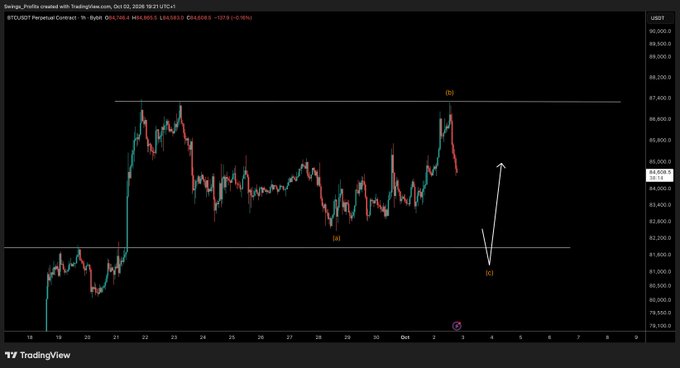The image size is (680, 368).
Task: Click the lower horizontal support line
Action: point(287,248)
